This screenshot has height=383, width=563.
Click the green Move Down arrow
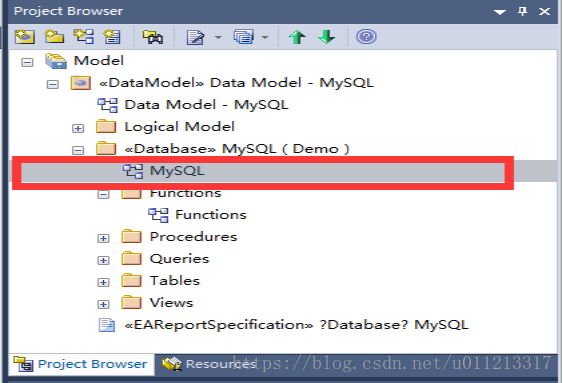click(x=327, y=37)
